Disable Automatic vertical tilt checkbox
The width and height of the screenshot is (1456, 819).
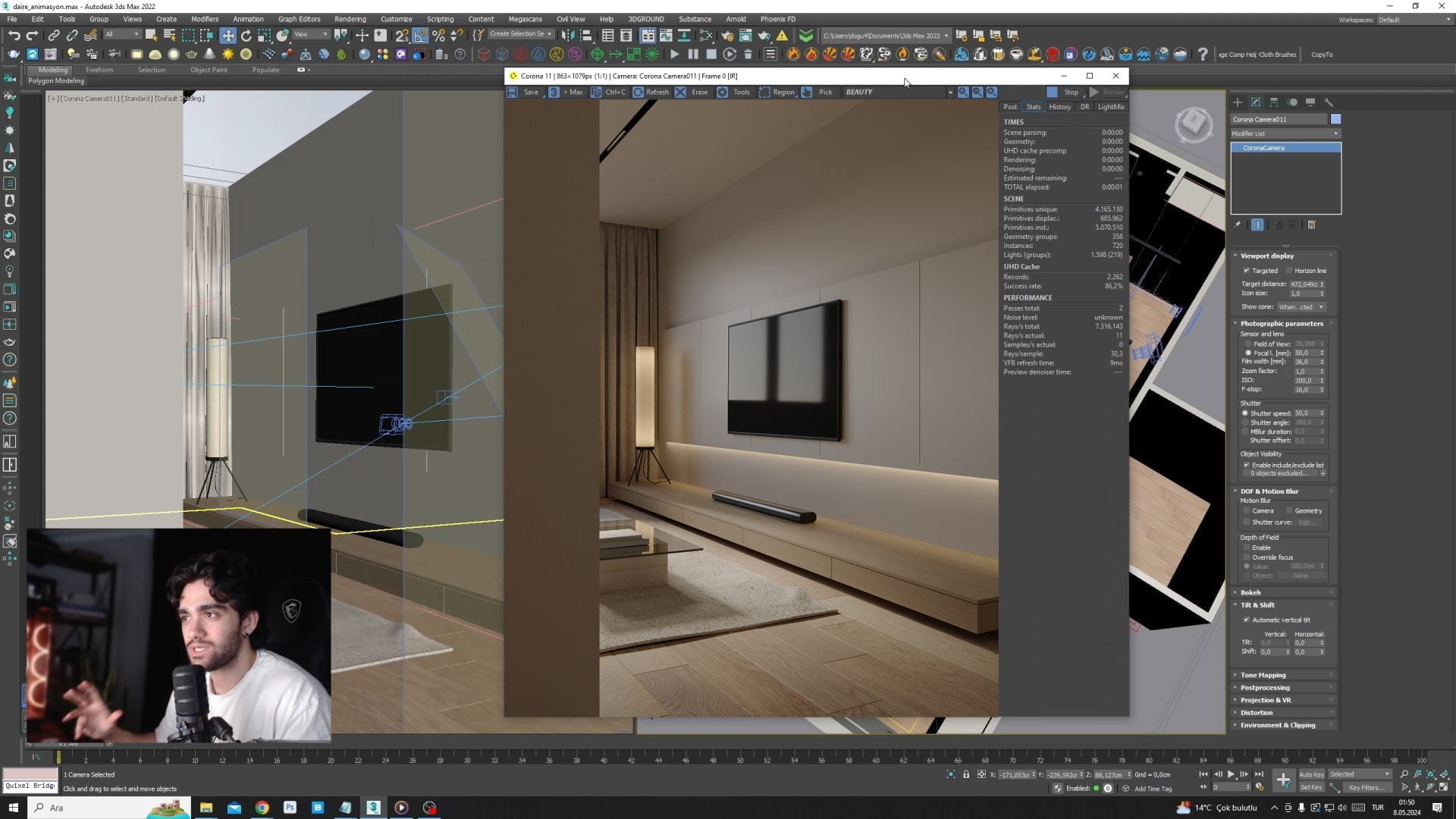click(x=1247, y=620)
